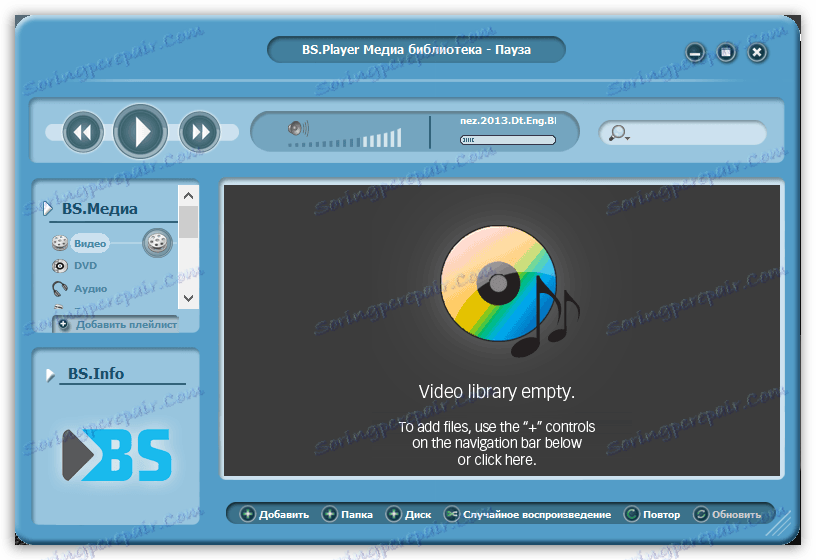Click Добавить плейлист button
816x560 pixels.
116,325
